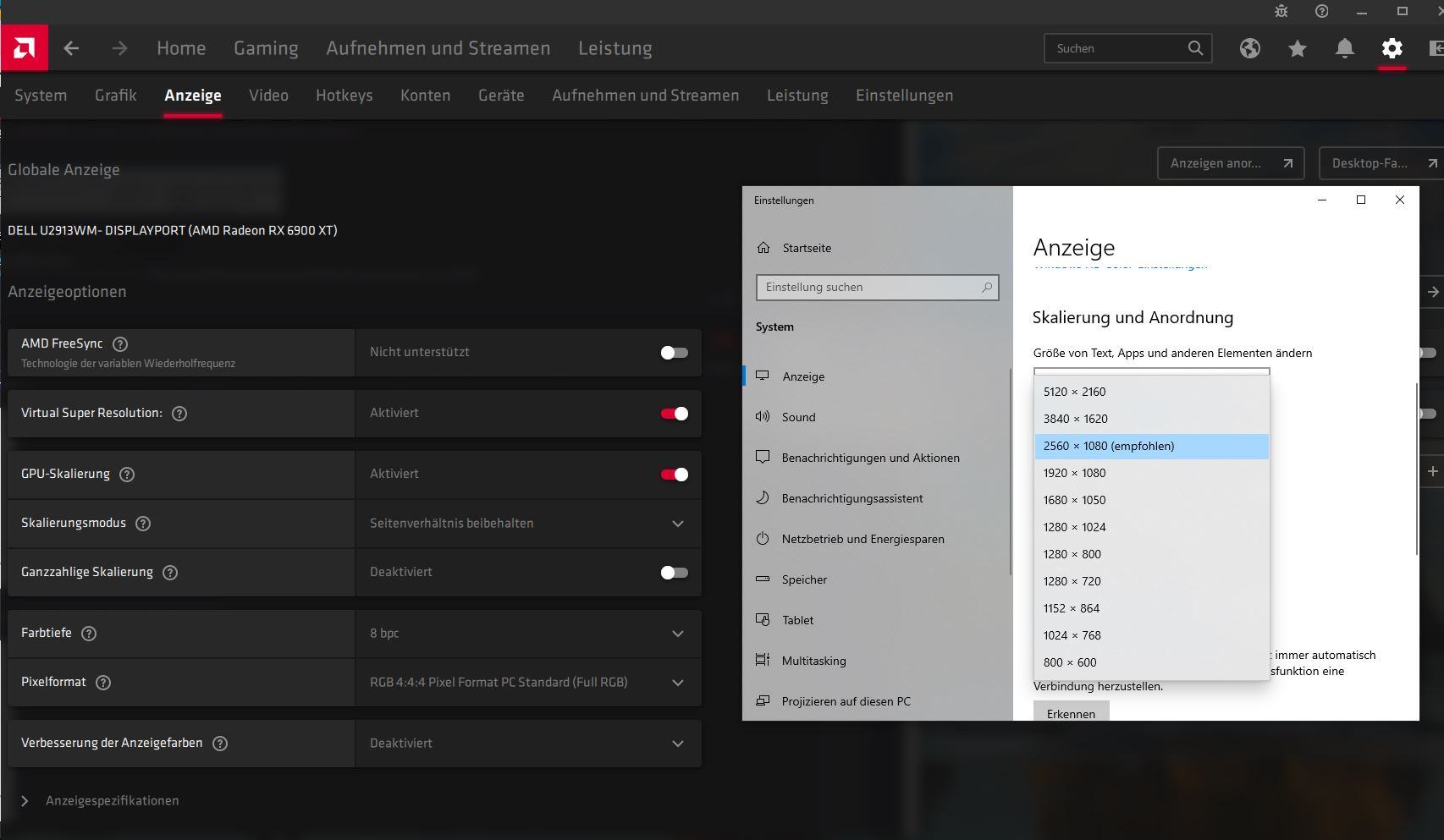1444x840 pixels.
Task: Click the Einstellung suchen field
Action: [878, 288]
